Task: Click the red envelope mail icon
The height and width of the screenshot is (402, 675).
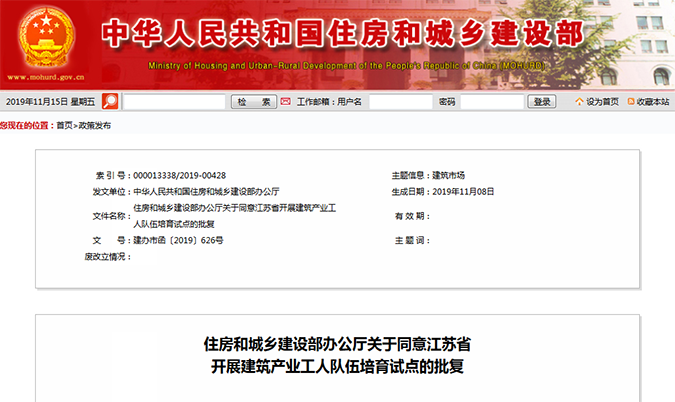Action: 285,102
